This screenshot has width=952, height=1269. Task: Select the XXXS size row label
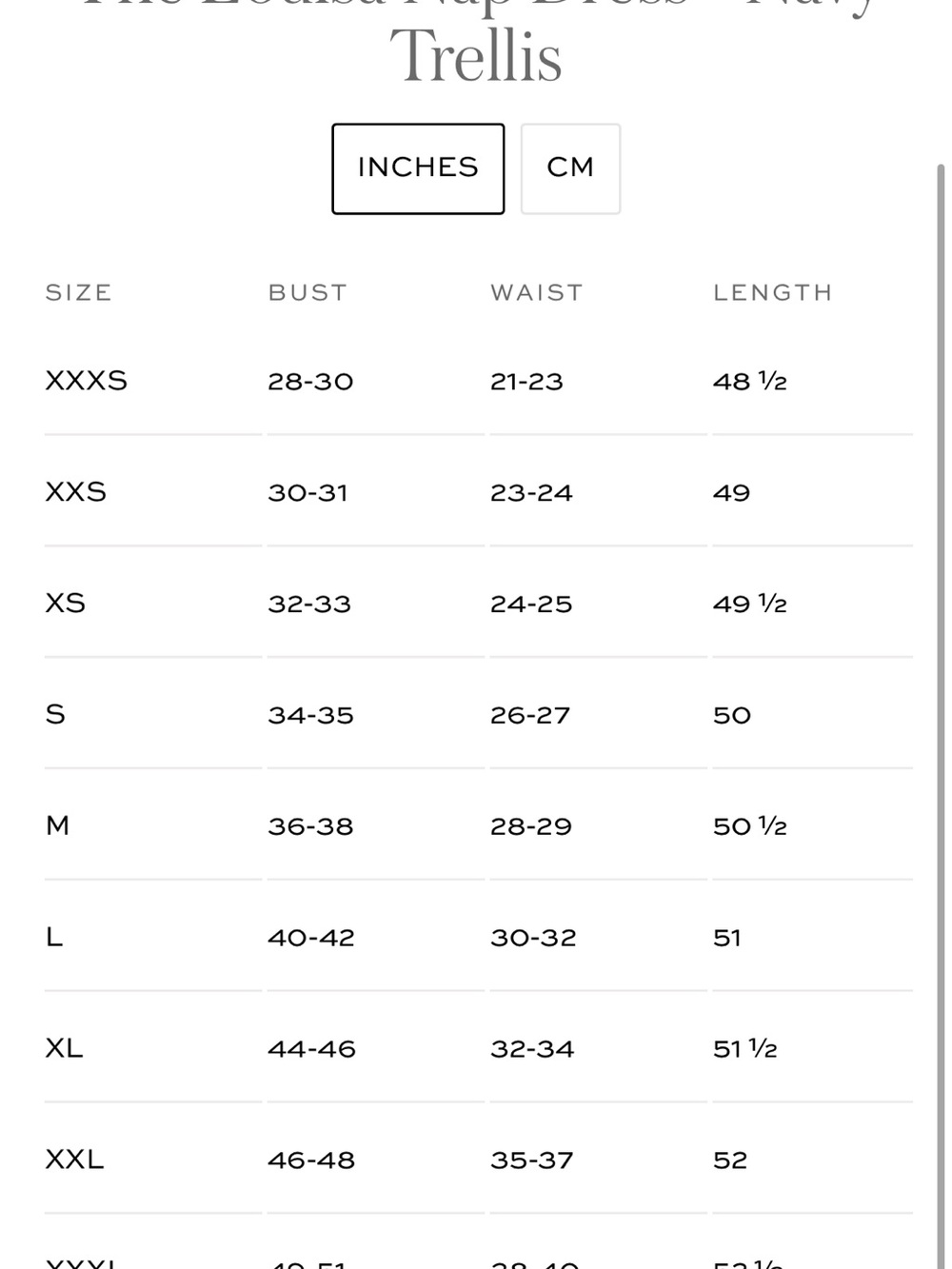click(87, 381)
